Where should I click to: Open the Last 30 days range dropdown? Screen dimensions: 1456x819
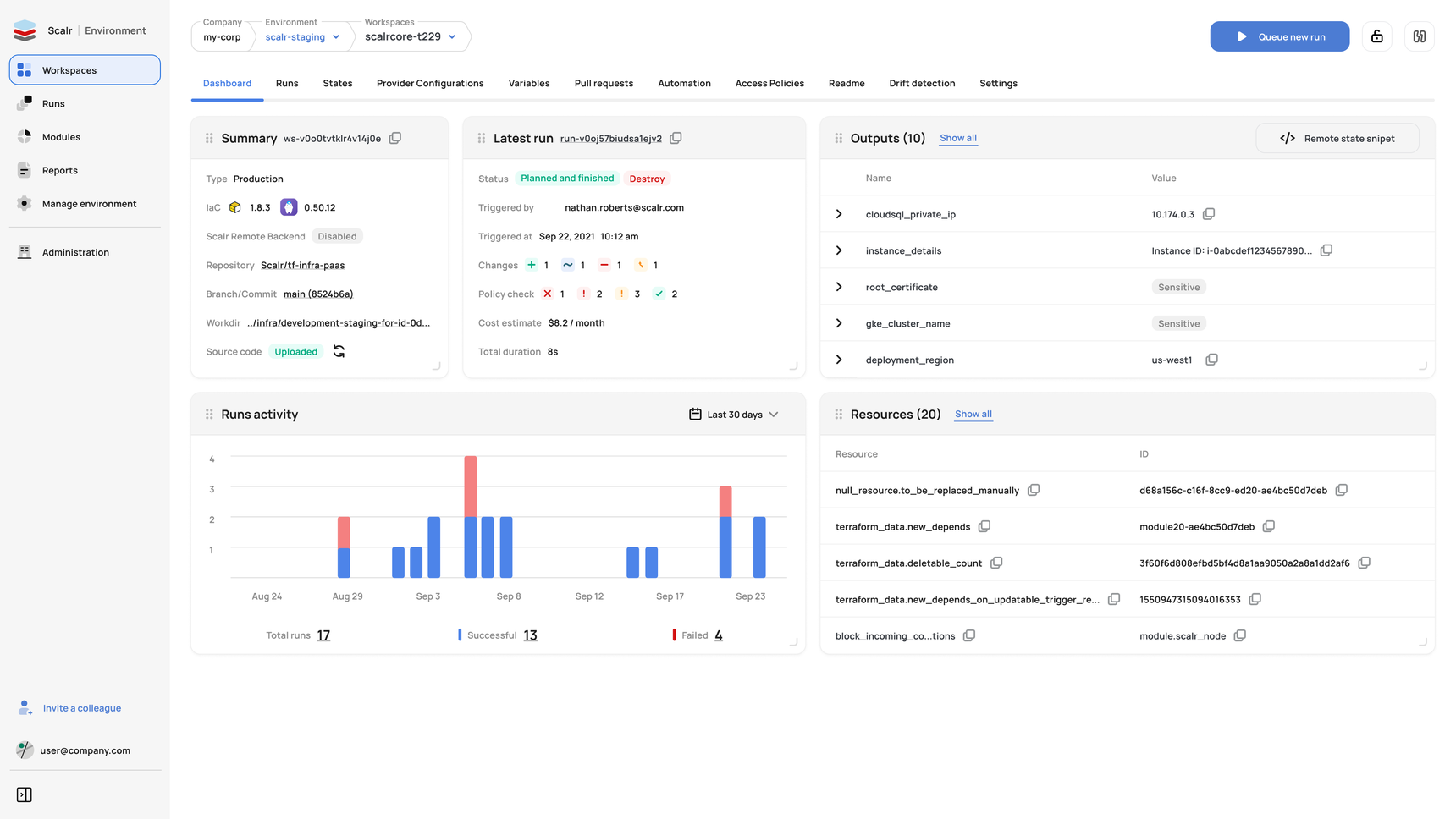(x=734, y=415)
